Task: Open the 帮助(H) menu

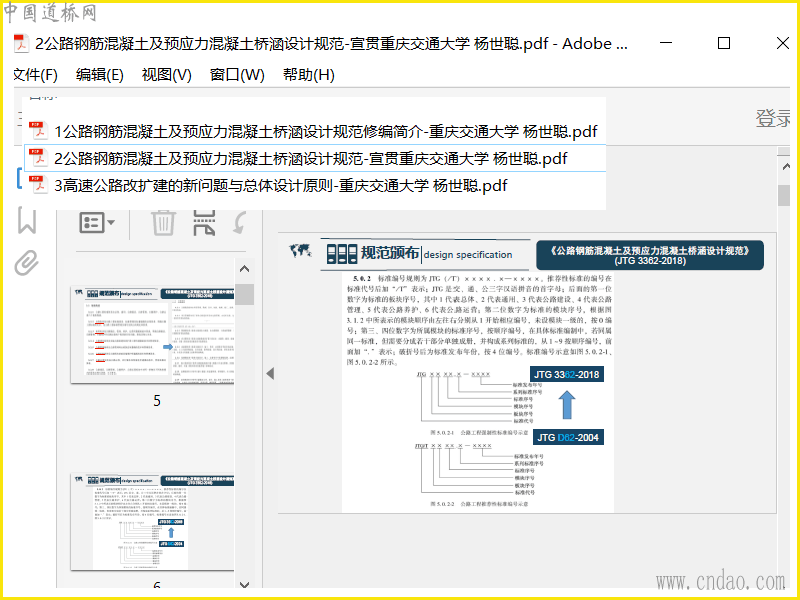Action: tap(309, 75)
